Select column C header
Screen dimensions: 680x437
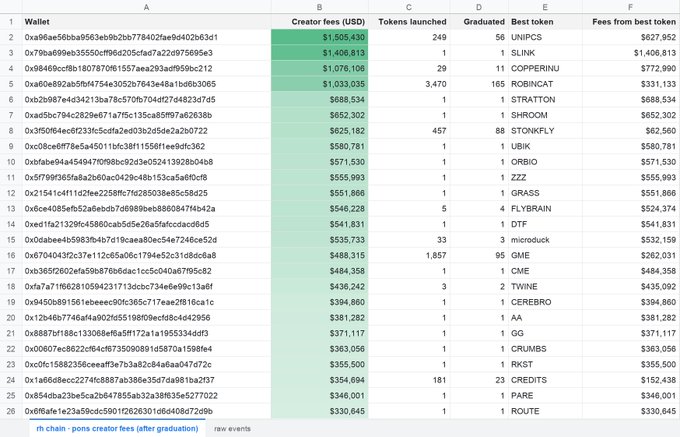click(x=409, y=7)
